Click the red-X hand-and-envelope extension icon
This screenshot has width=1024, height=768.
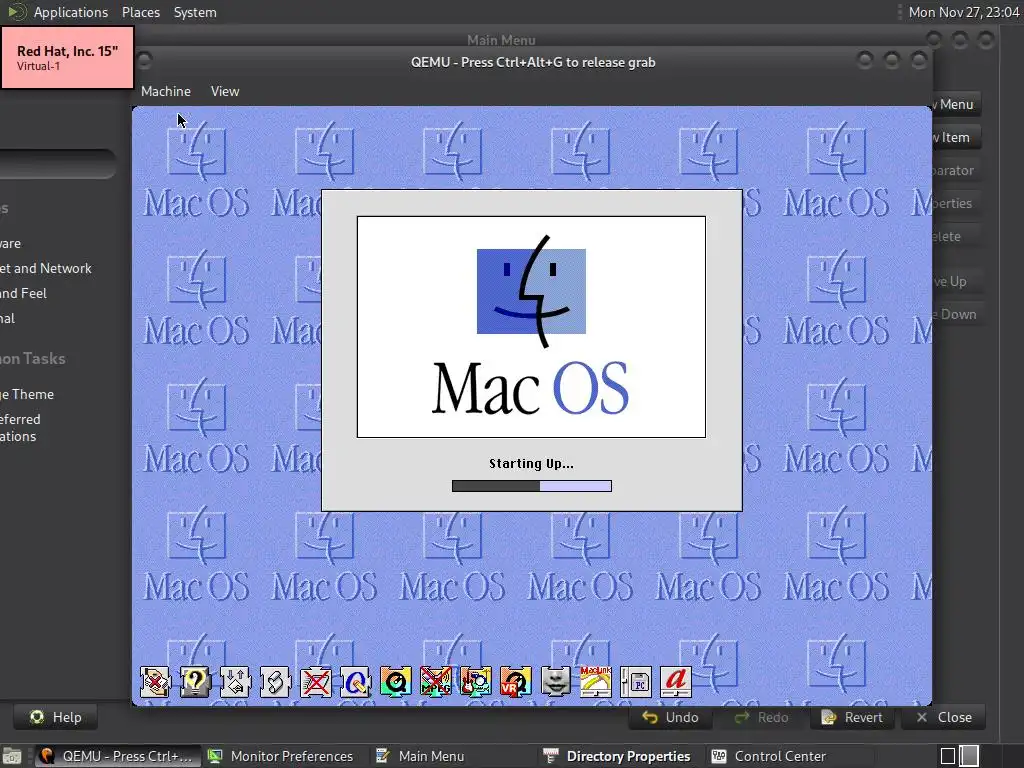(155, 682)
